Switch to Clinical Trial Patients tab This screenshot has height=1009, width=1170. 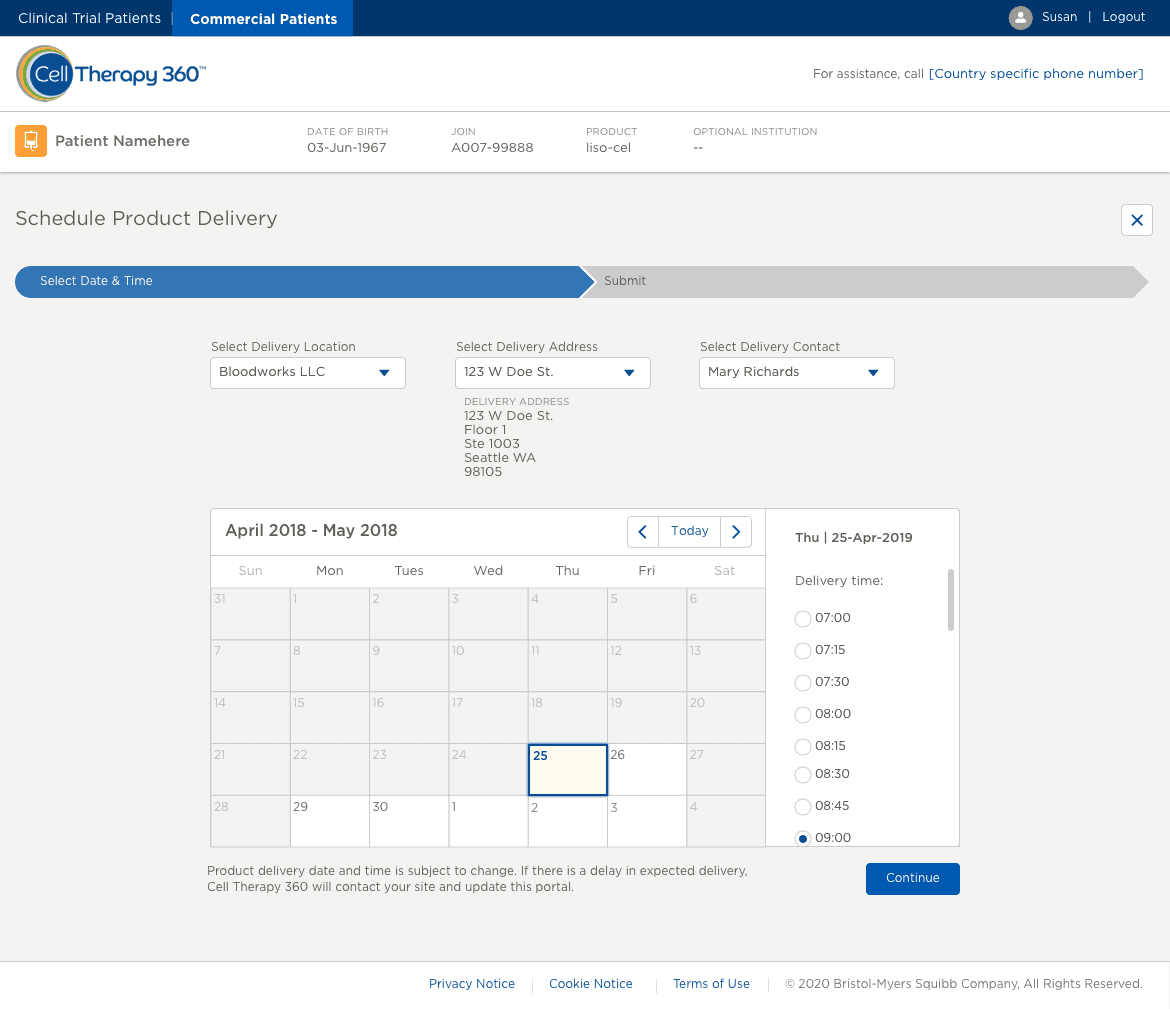90,18
